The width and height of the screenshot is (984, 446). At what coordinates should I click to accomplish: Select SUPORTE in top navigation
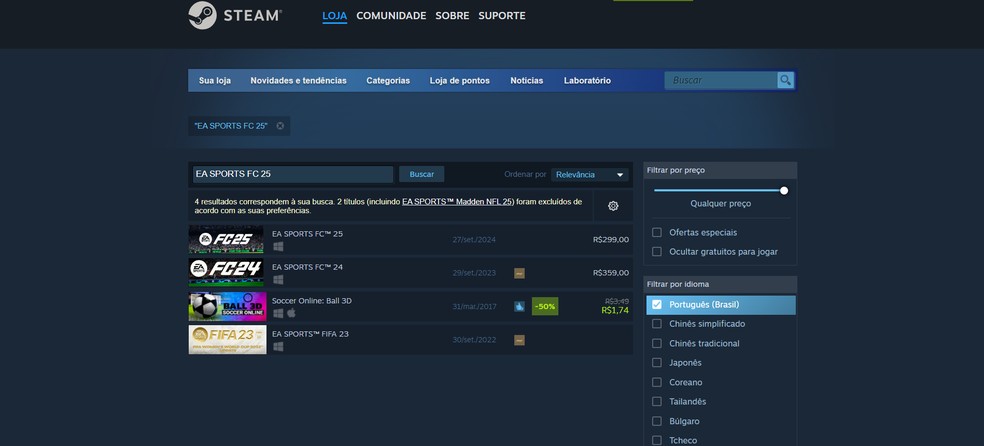click(502, 16)
